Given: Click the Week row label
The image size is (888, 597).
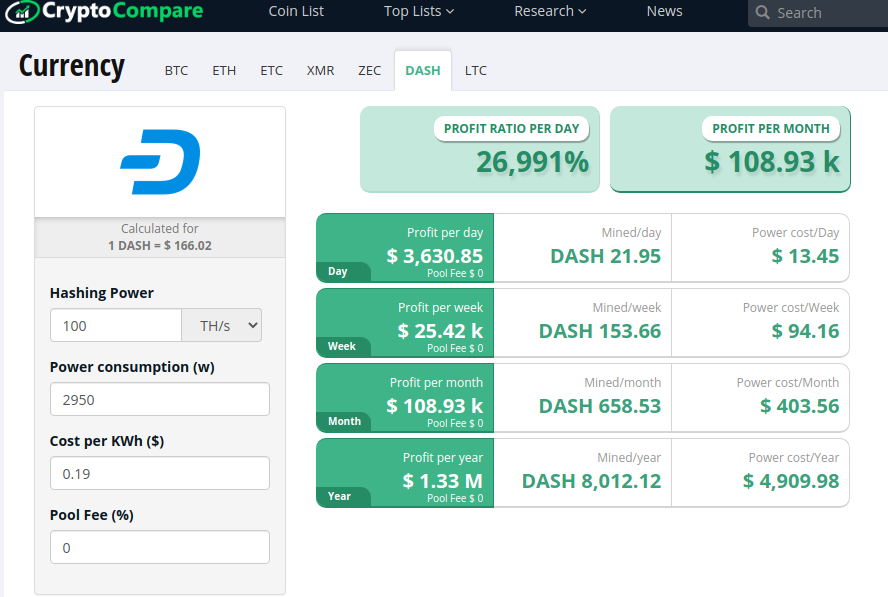Looking at the screenshot, I should click(341, 346).
